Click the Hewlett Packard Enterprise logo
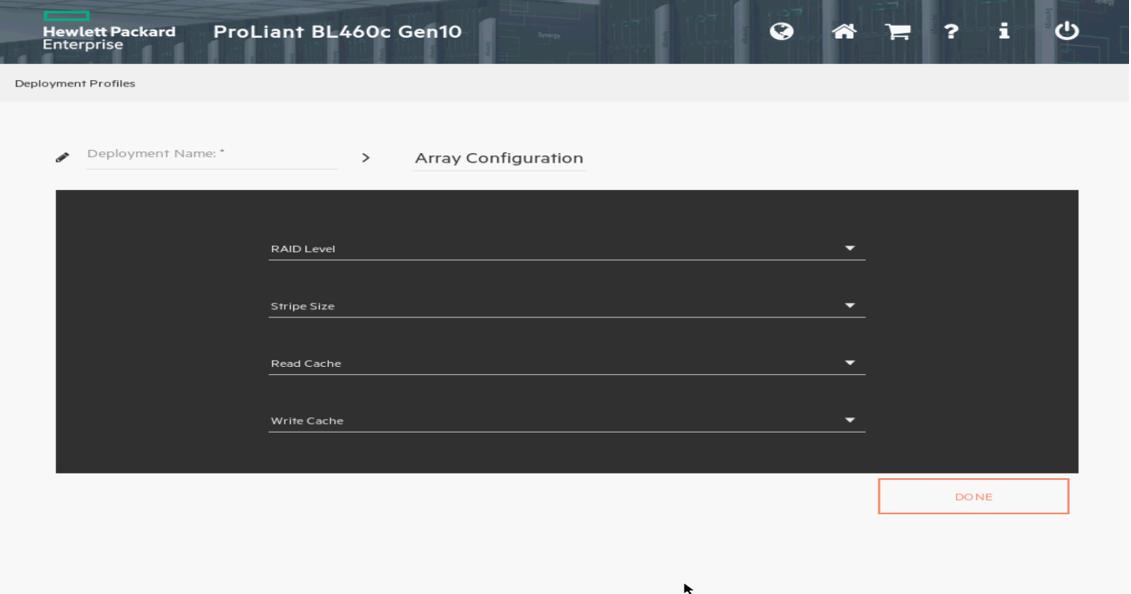 (90, 30)
